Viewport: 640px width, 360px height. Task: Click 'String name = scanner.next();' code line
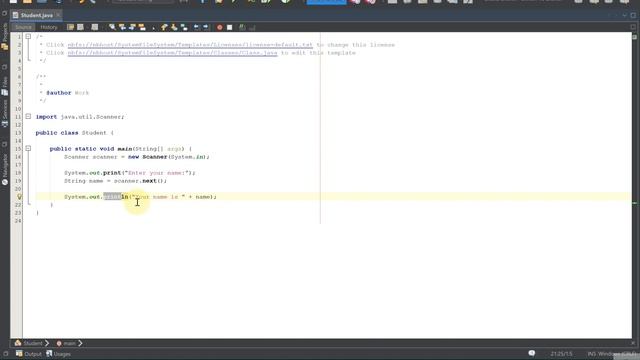(x=116, y=181)
